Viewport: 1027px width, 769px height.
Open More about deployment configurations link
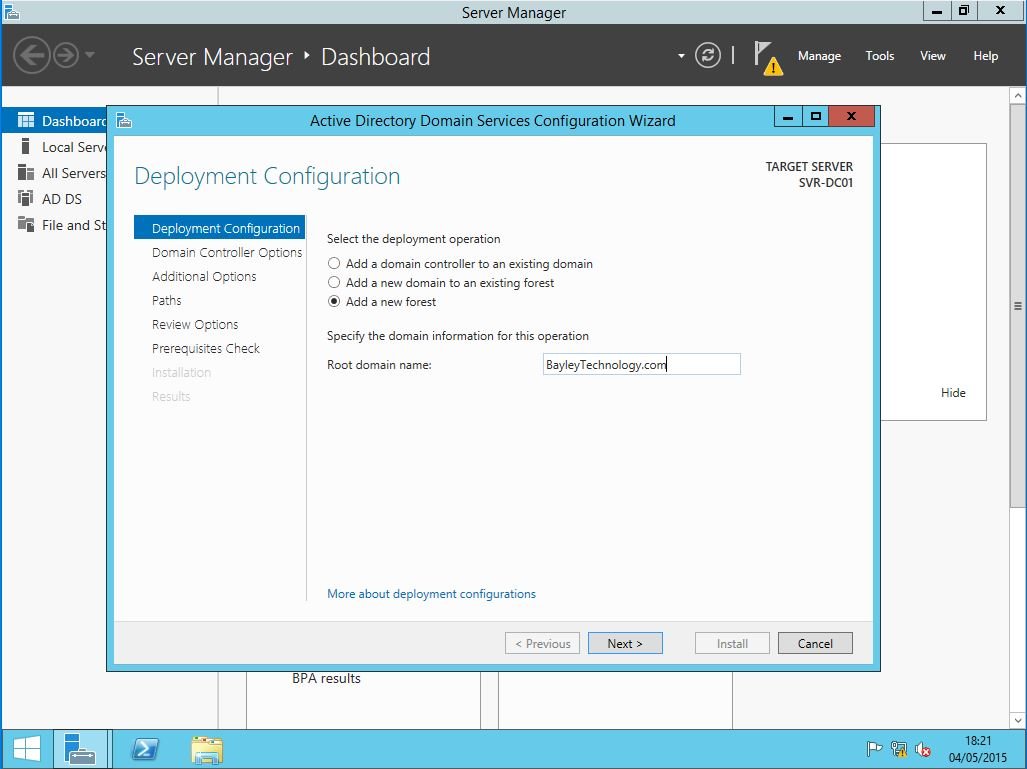pyautogui.click(x=431, y=594)
